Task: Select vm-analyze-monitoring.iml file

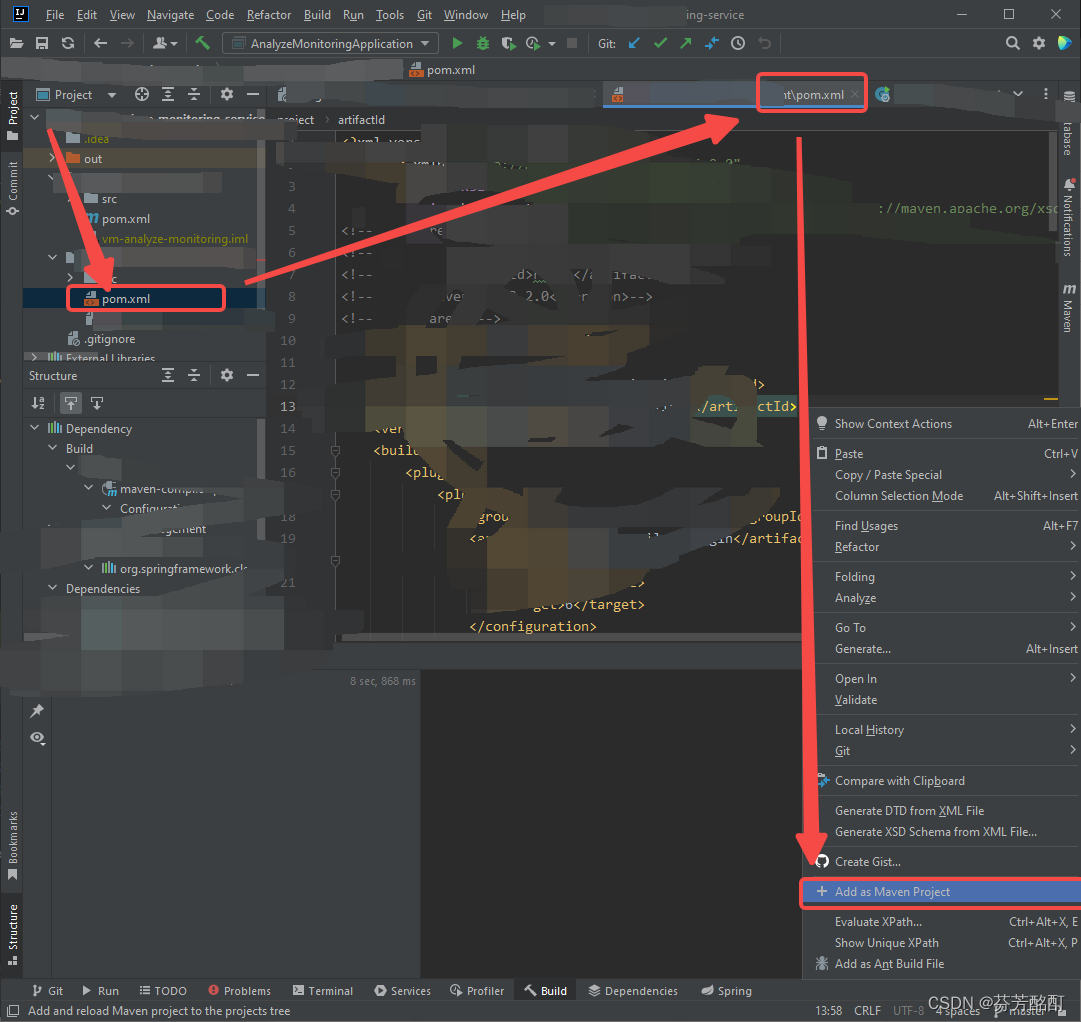Action: (x=174, y=239)
